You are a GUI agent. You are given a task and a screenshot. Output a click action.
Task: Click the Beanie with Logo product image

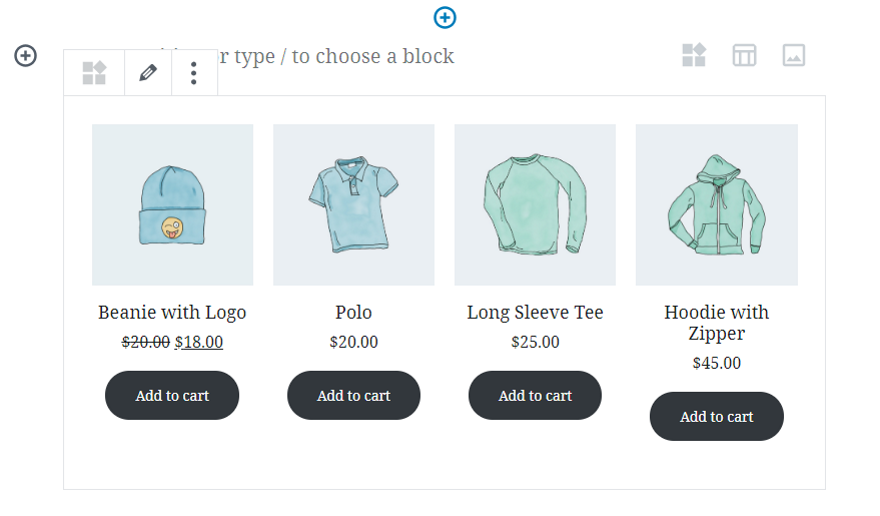172,205
